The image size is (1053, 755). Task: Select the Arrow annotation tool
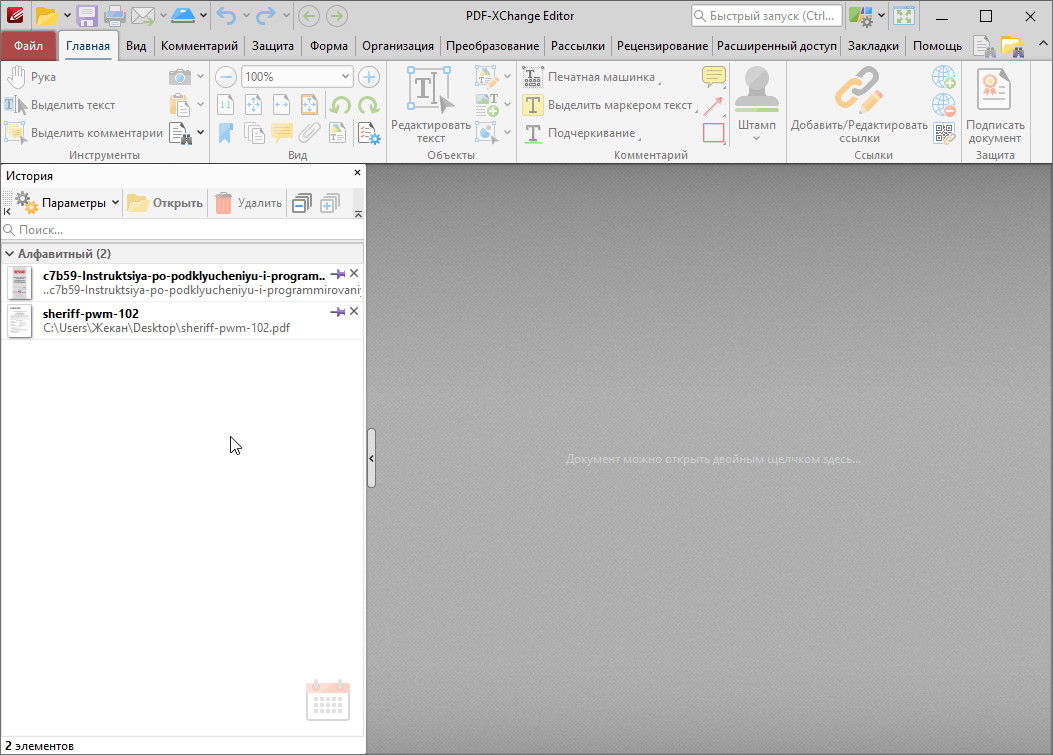(713, 105)
